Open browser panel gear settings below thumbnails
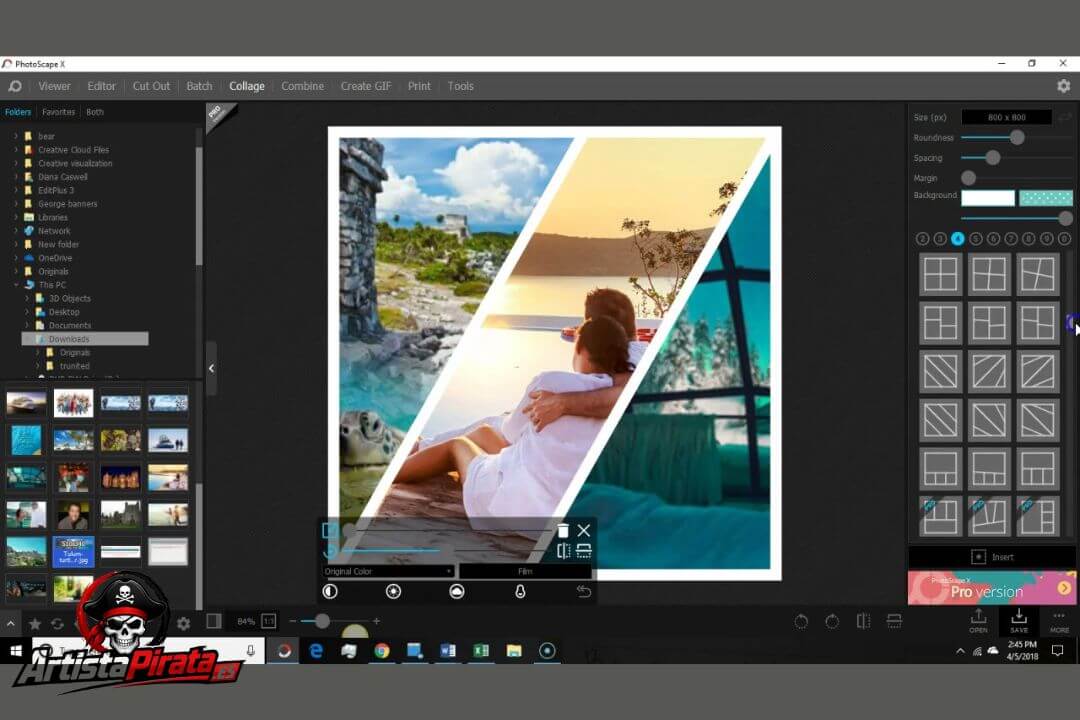 point(183,624)
